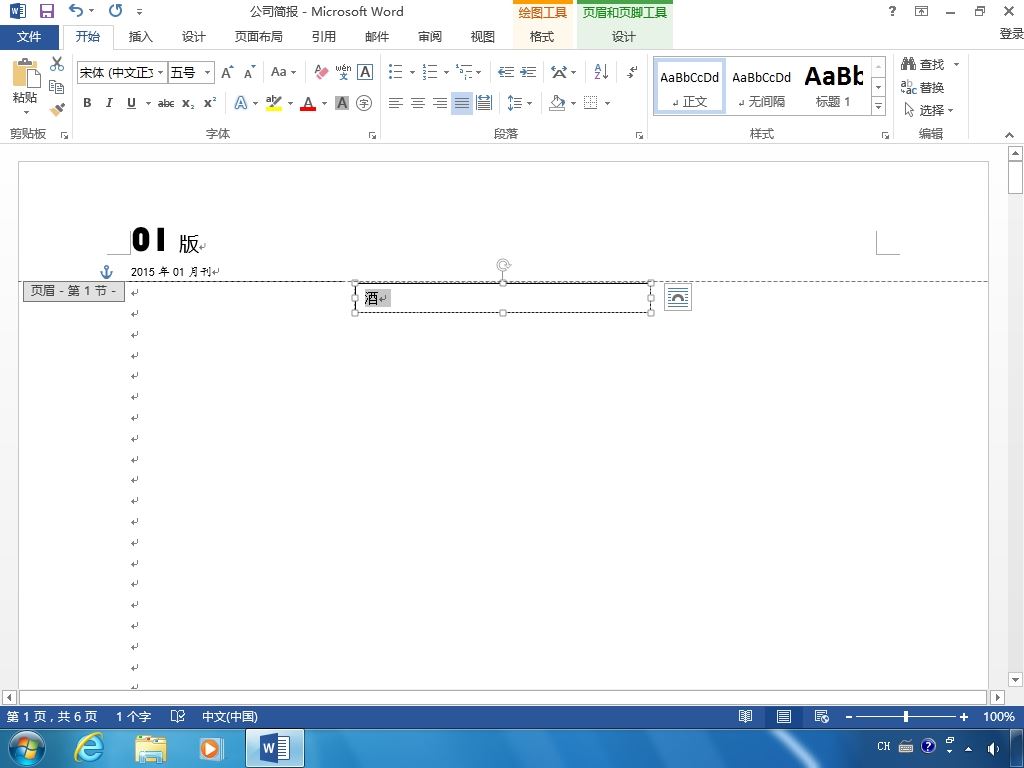Screen dimensions: 1024x768
Task: Switch to web layout view
Action: [x=822, y=716]
